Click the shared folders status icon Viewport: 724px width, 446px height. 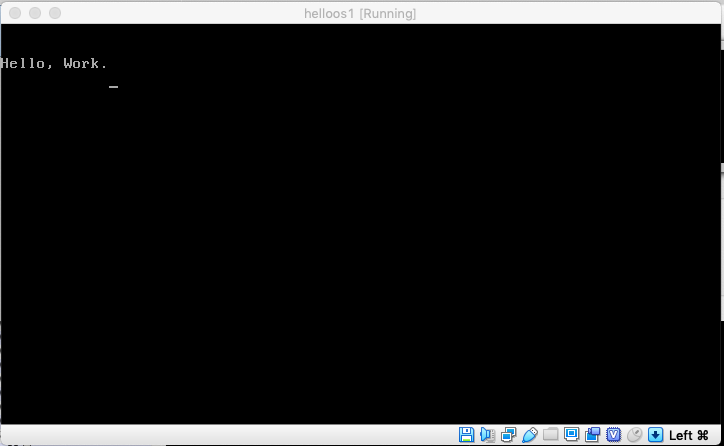click(550, 434)
